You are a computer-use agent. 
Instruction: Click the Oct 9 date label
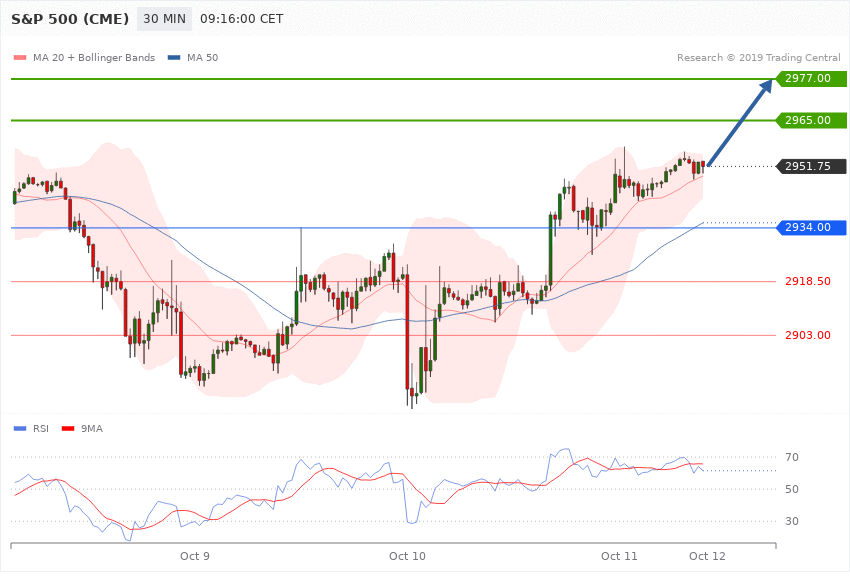(195, 556)
